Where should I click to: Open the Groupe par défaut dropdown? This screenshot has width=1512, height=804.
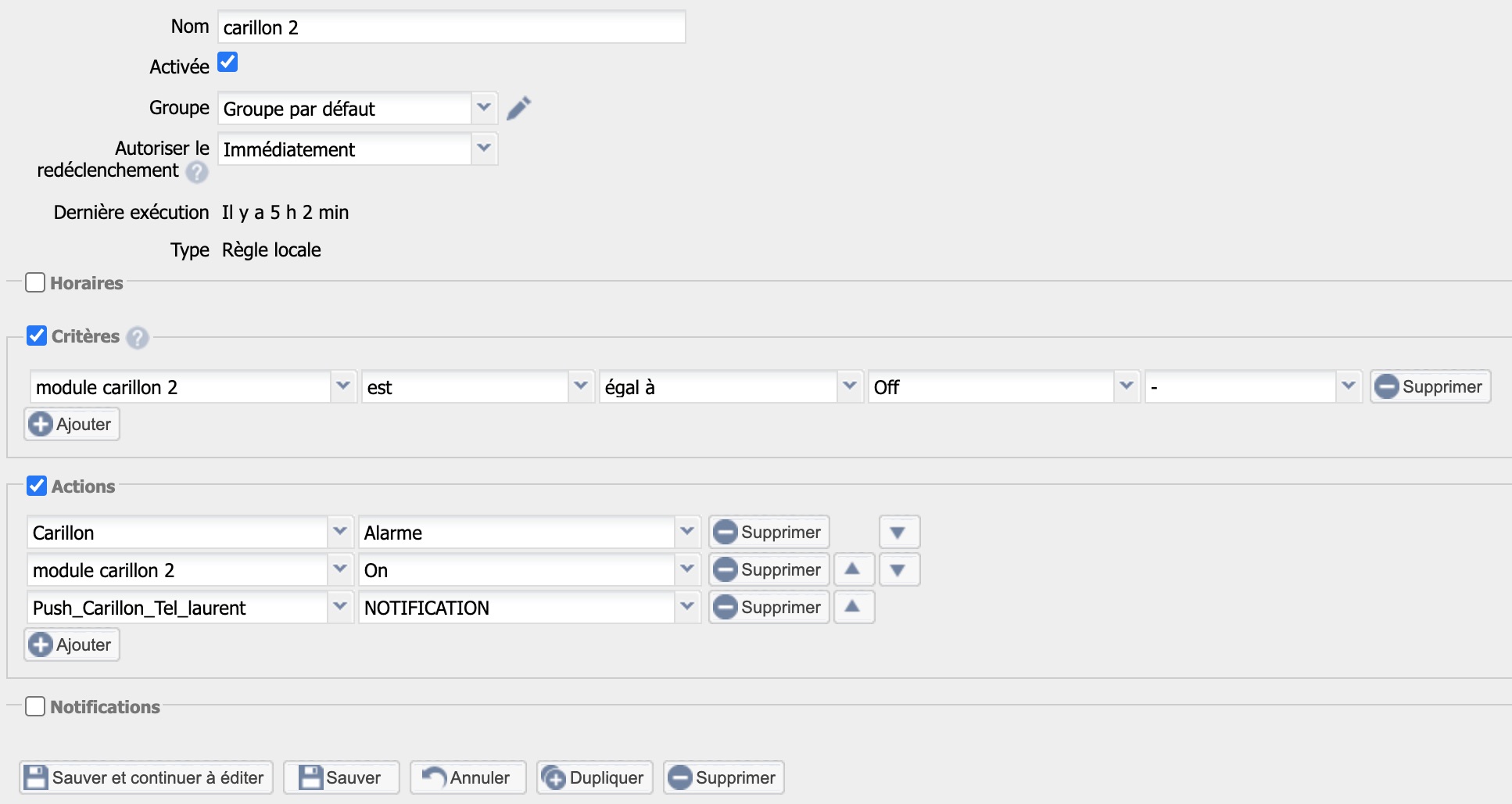[483, 108]
